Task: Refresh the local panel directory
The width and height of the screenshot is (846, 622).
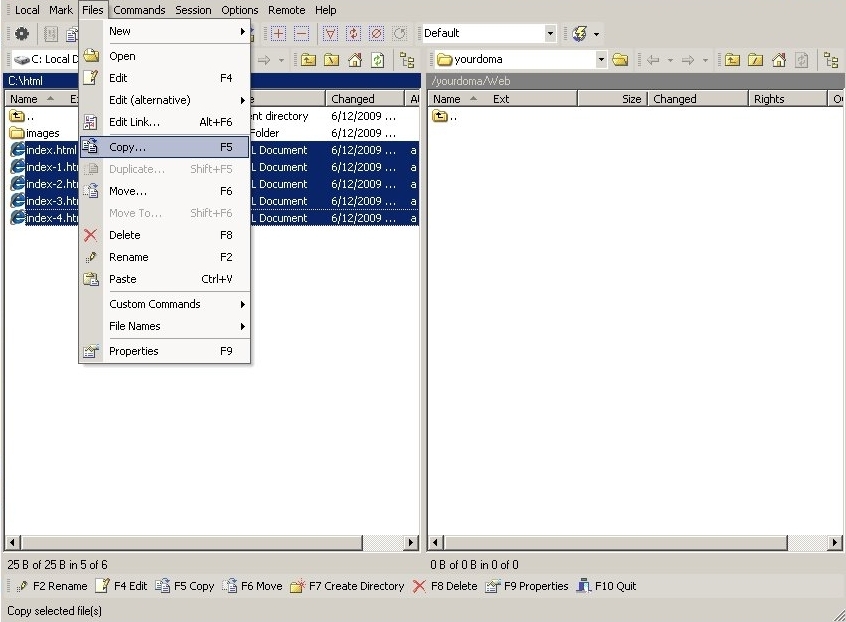Action: point(377,60)
